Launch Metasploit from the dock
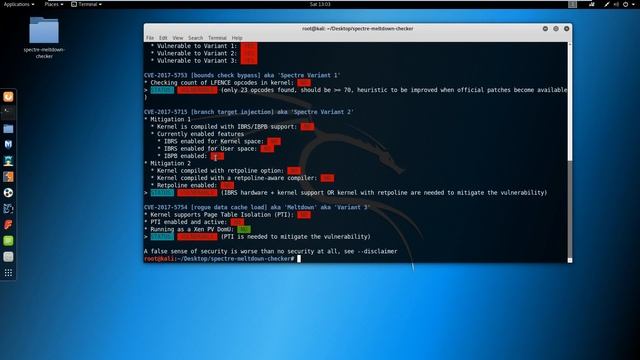This screenshot has height=360, width=640. [8, 144]
